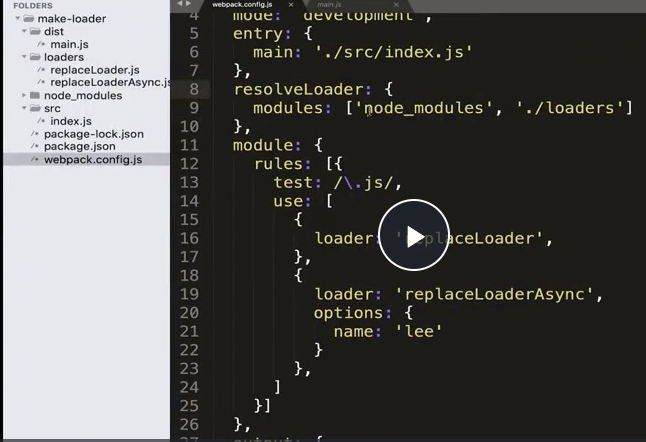
Task: Select package-lock.json in the sidebar
Action: [93, 134]
